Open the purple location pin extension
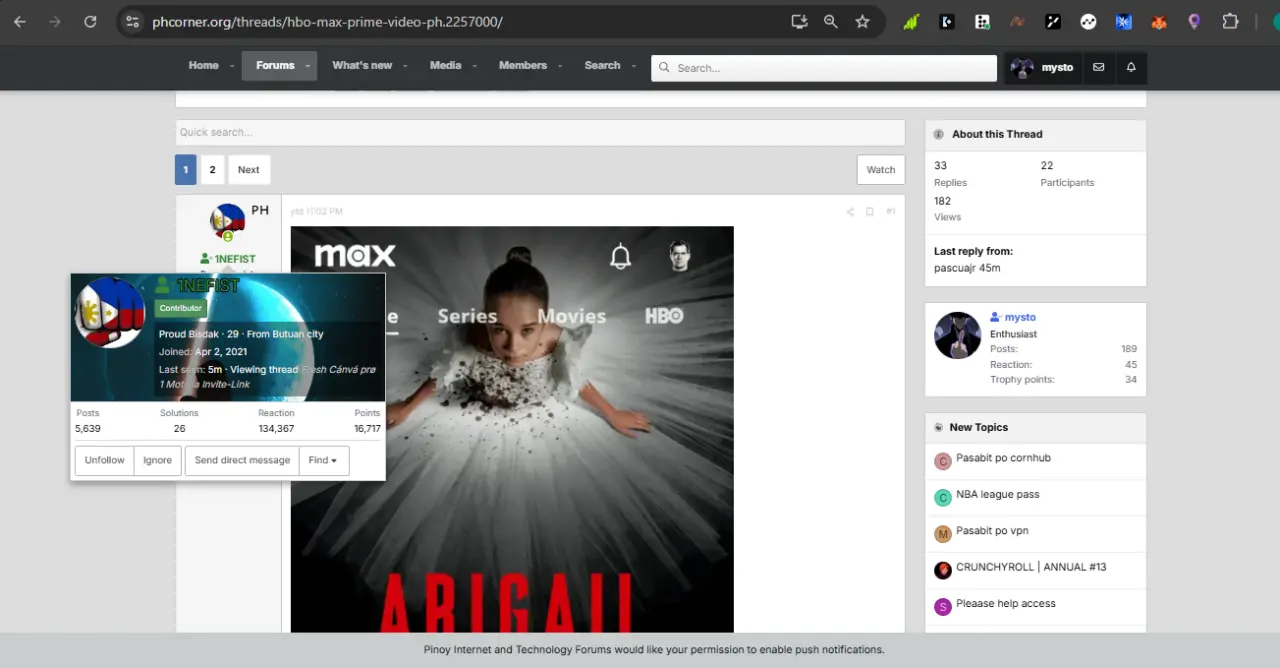This screenshot has width=1280, height=668. tap(1194, 21)
